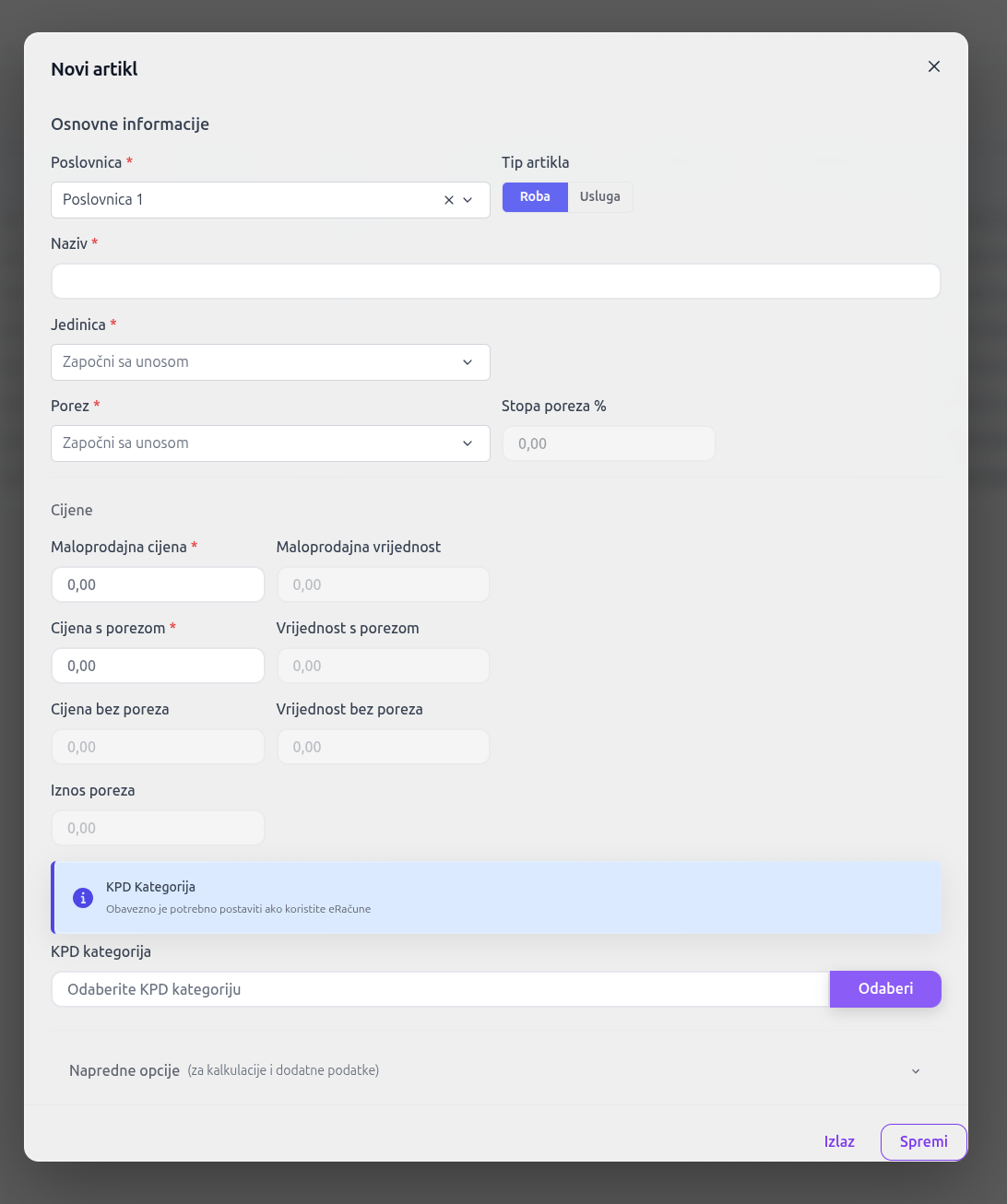Click the Stopa poreza % field
The height and width of the screenshot is (1204, 1007).
(x=609, y=443)
